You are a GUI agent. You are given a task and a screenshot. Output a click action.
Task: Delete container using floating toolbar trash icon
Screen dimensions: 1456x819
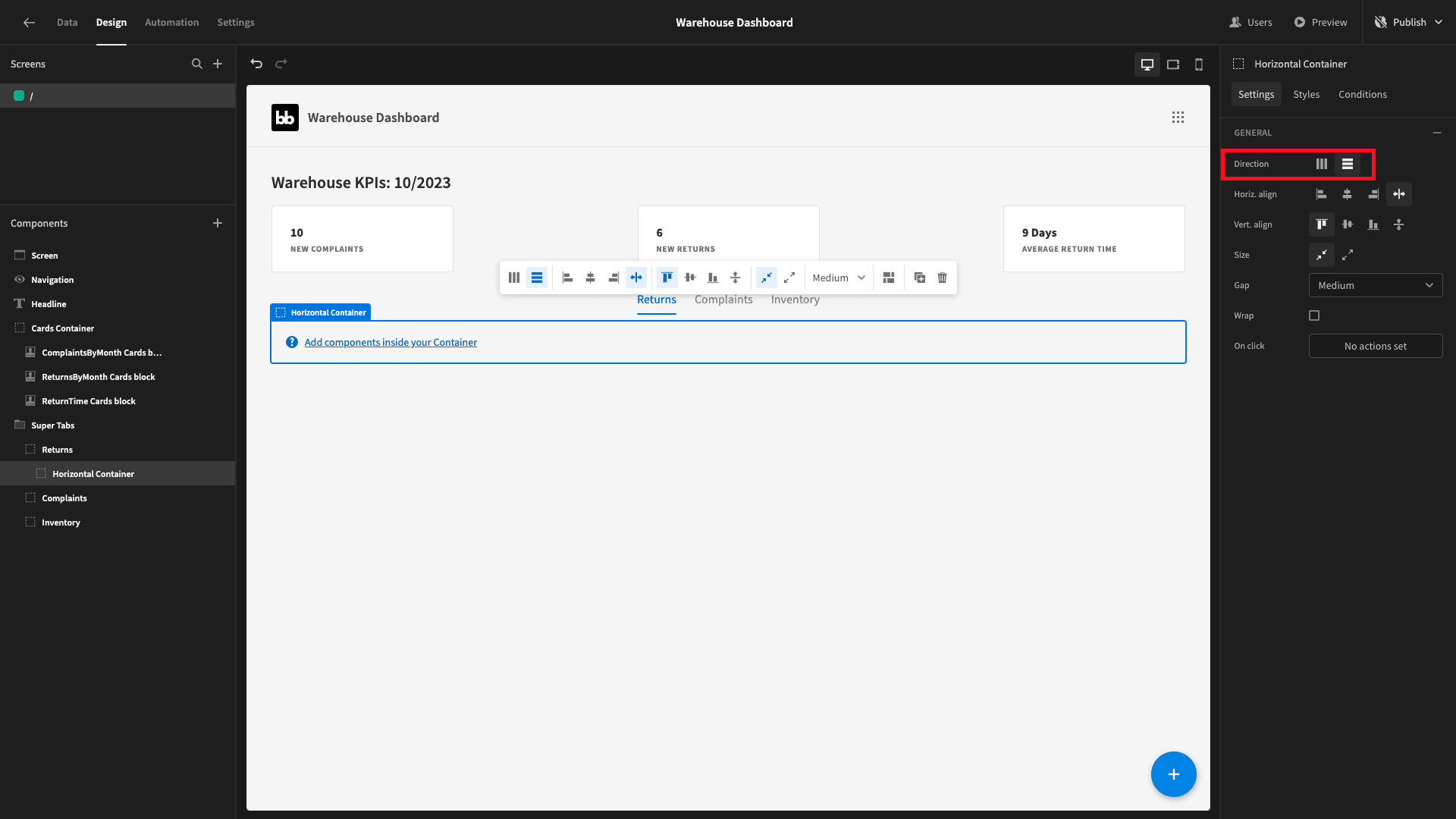tap(942, 278)
